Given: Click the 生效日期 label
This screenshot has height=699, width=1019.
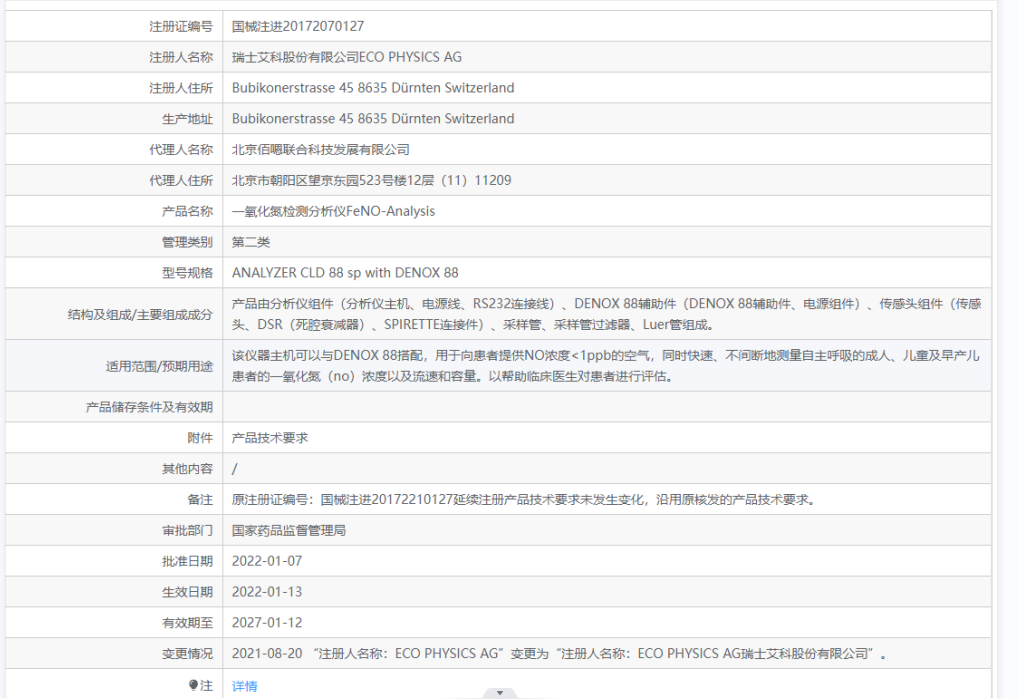Looking at the screenshot, I should pos(187,592).
